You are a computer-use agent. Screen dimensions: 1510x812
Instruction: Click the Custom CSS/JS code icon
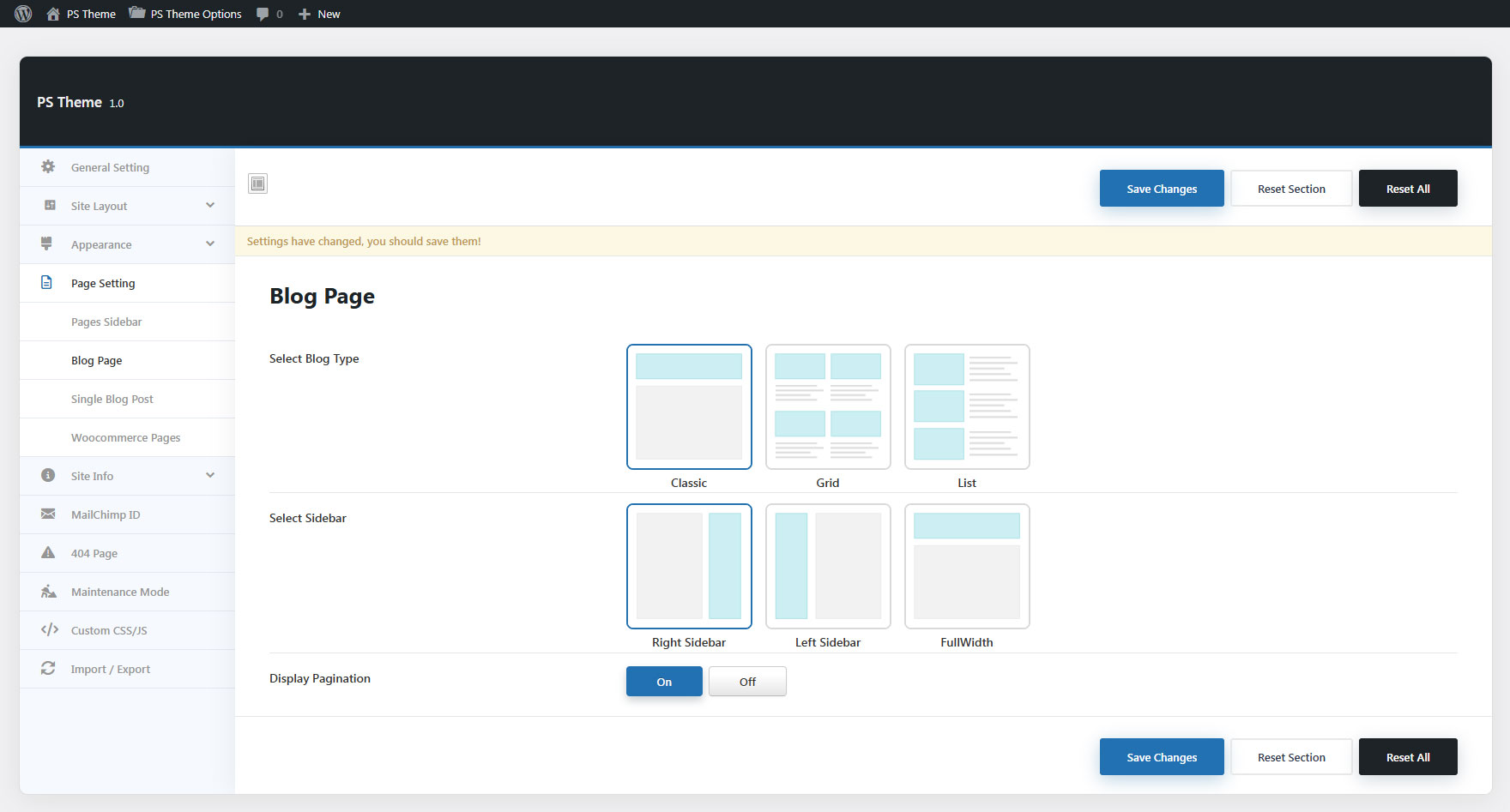click(49, 630)
